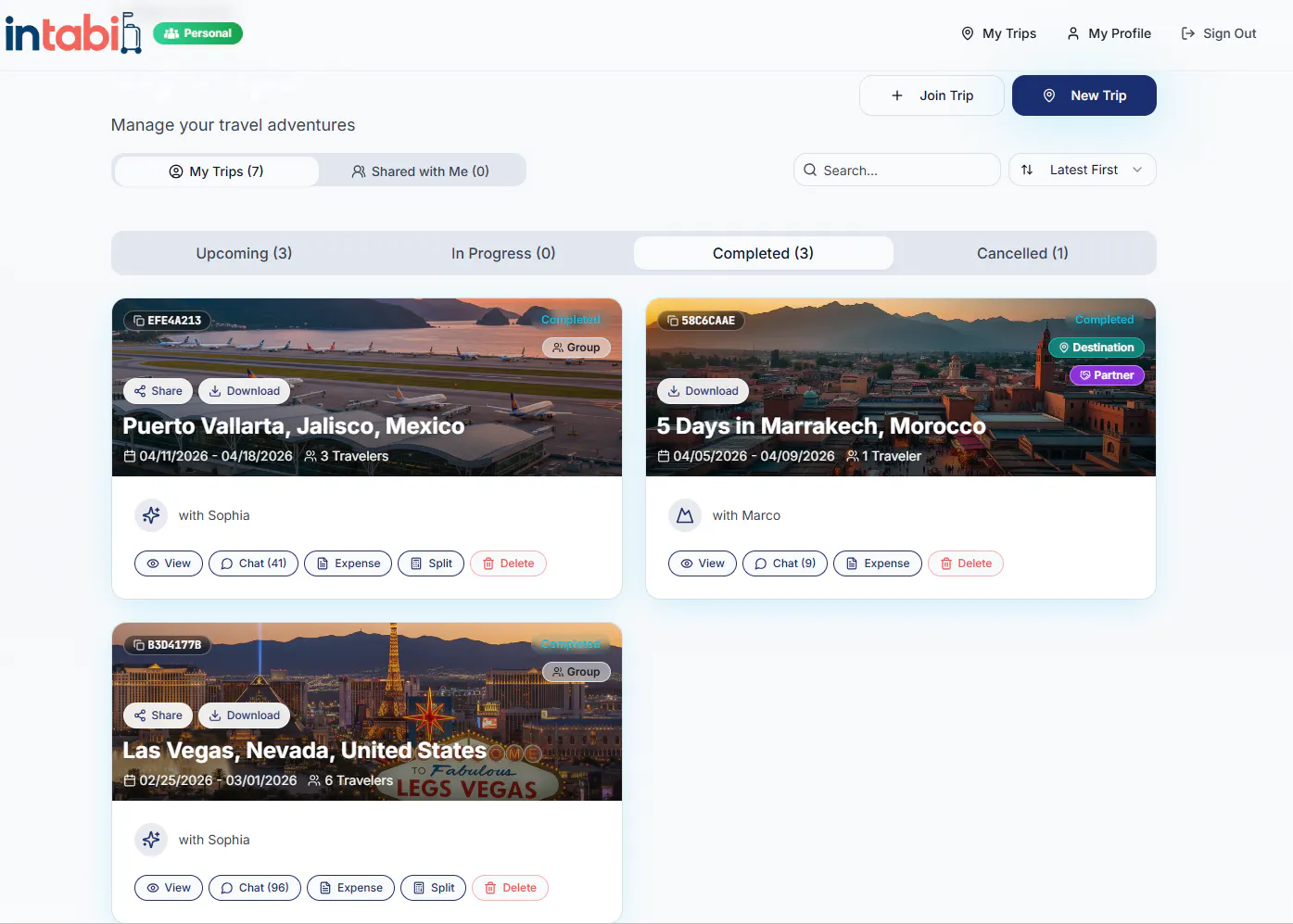
Task: Click the intabi logo
Action: (73, 33)
